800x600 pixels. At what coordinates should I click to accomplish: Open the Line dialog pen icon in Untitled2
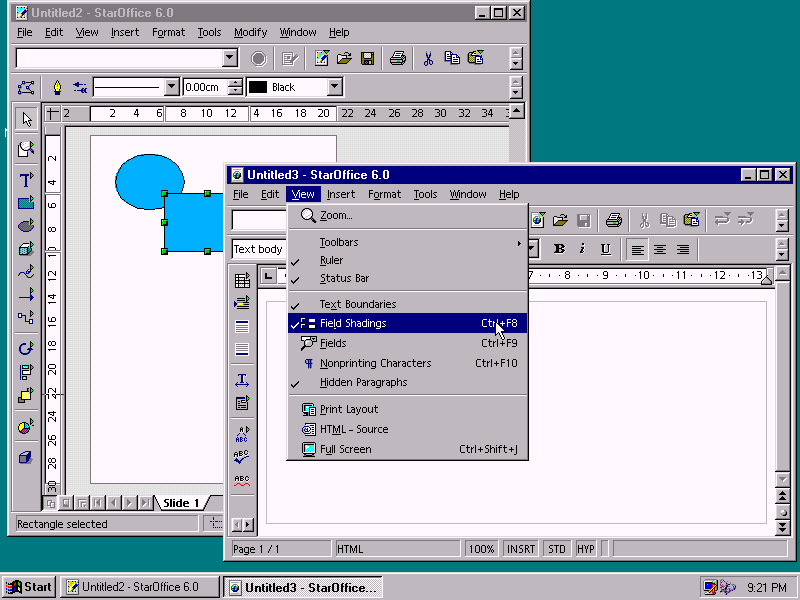57,87
